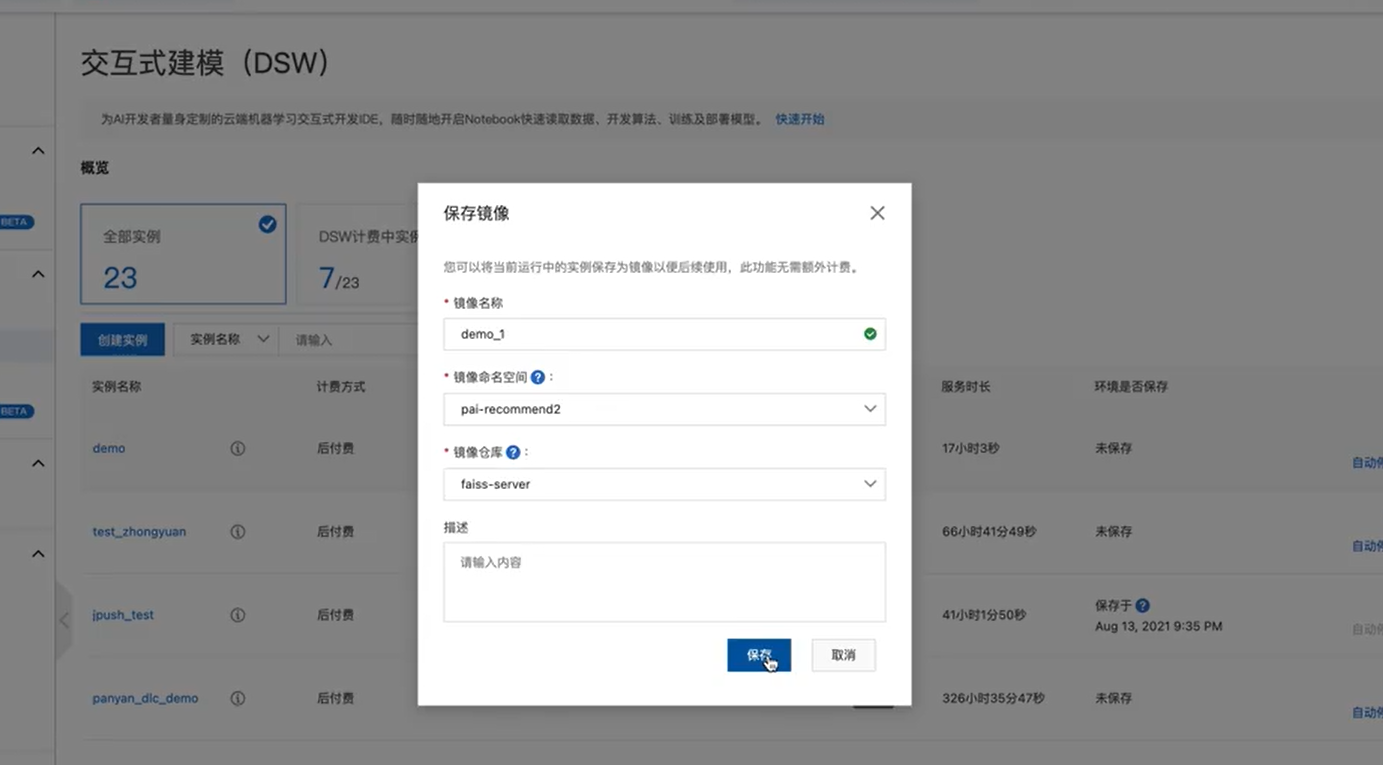Click 取消 to cancel saving
Image resolution: width=1383 pixels, height=765 pixels.
click(x=842, y=655)
